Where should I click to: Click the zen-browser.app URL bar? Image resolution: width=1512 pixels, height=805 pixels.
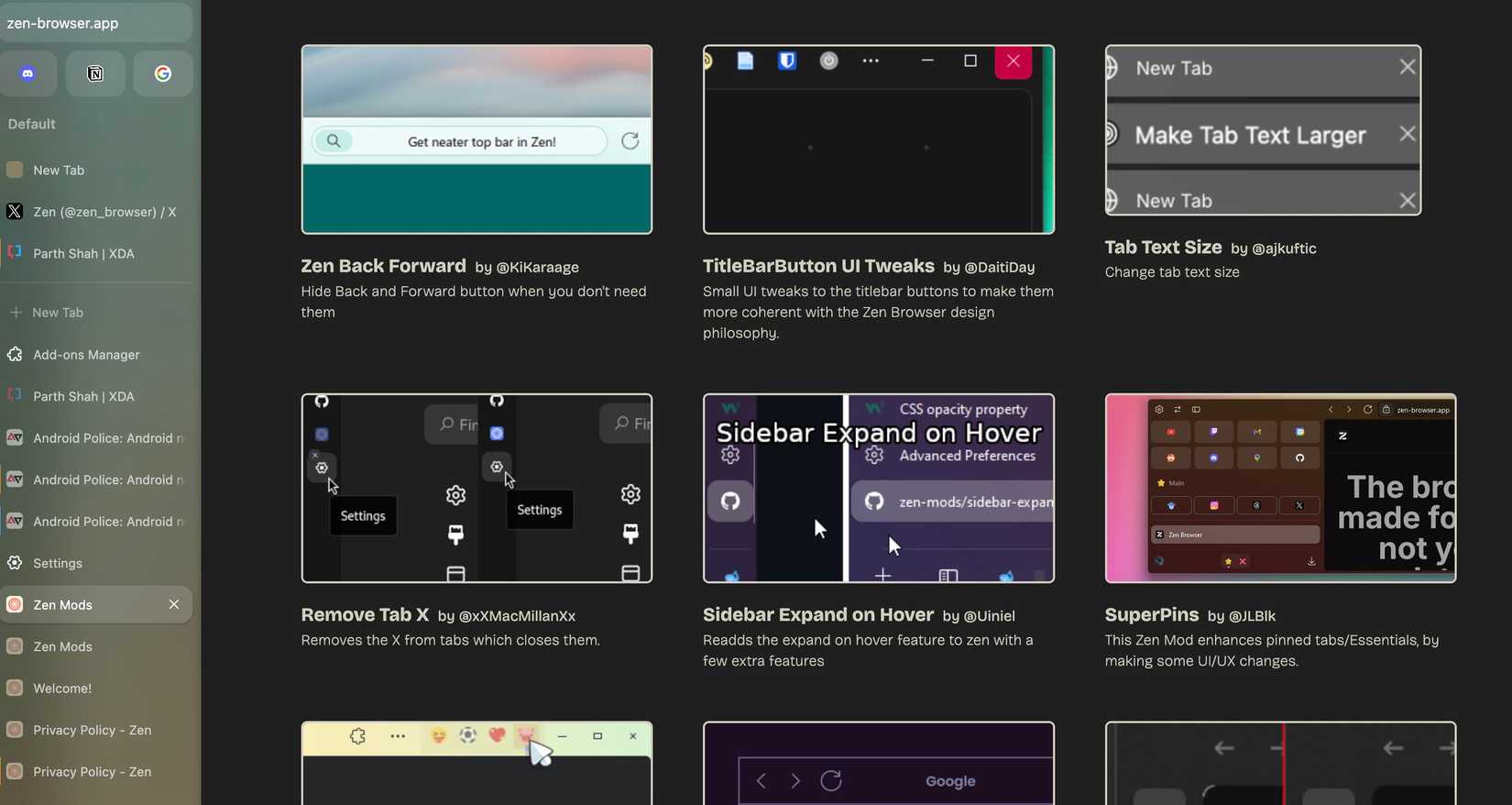point(95,23)
